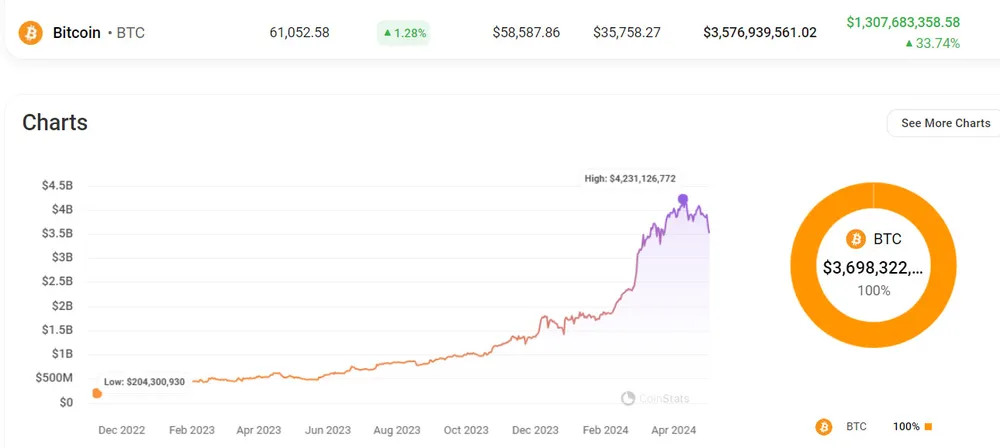Click the Low: $204,300,930 label
This screenshot has height=448, width=1000.
pyautogui.click(x=145, y=382)
